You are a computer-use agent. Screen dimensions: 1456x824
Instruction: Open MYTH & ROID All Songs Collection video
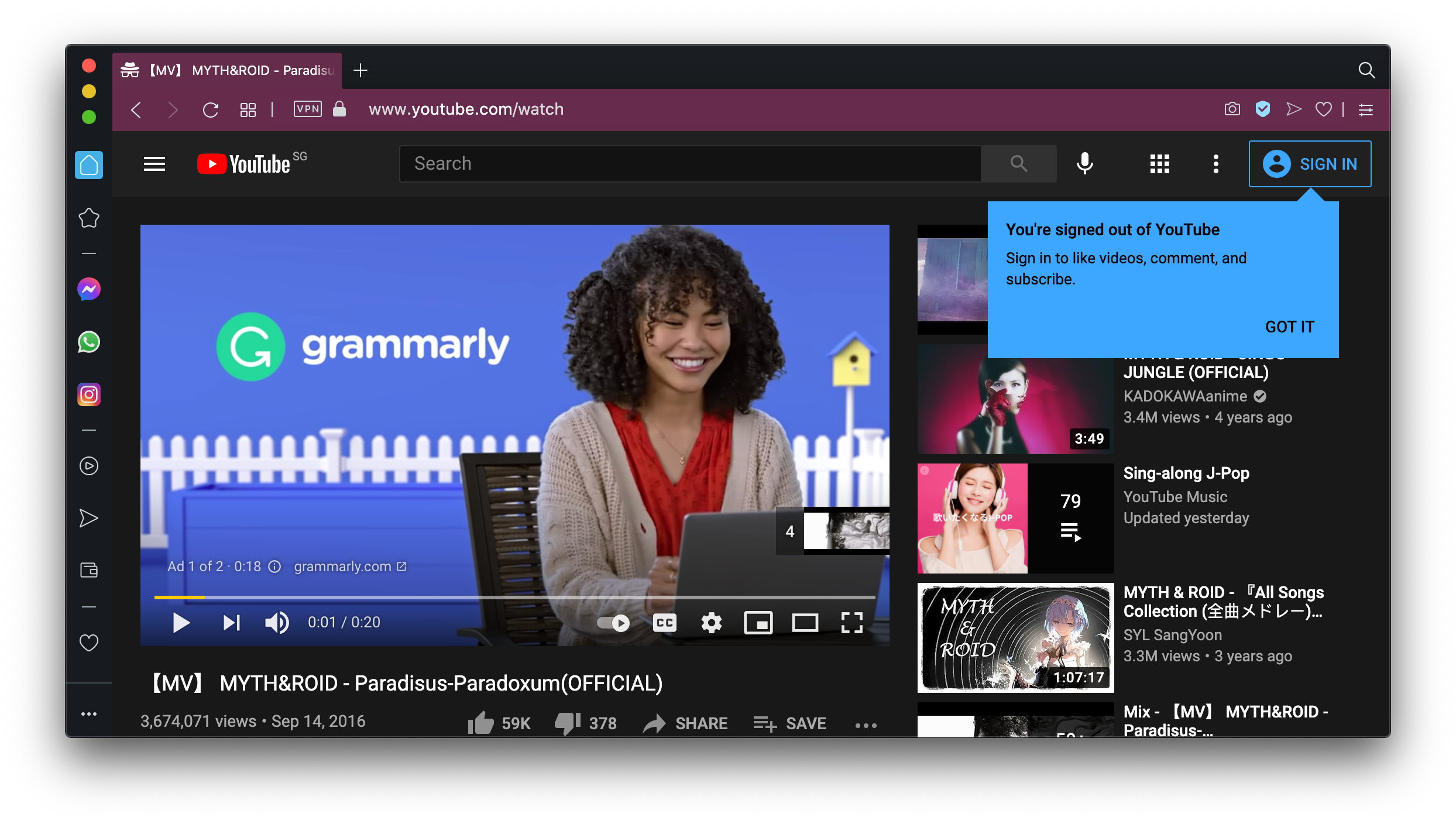click(x=1224, y=602)
